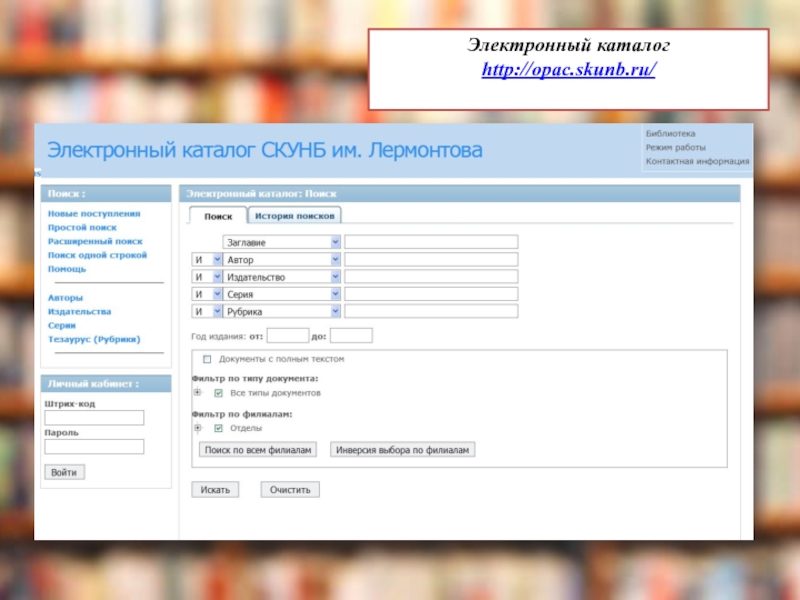Open the Рубрика field dropdown
Image resolution: width=800 pixels, height=600 pixels.
click(x=335, y=311)
